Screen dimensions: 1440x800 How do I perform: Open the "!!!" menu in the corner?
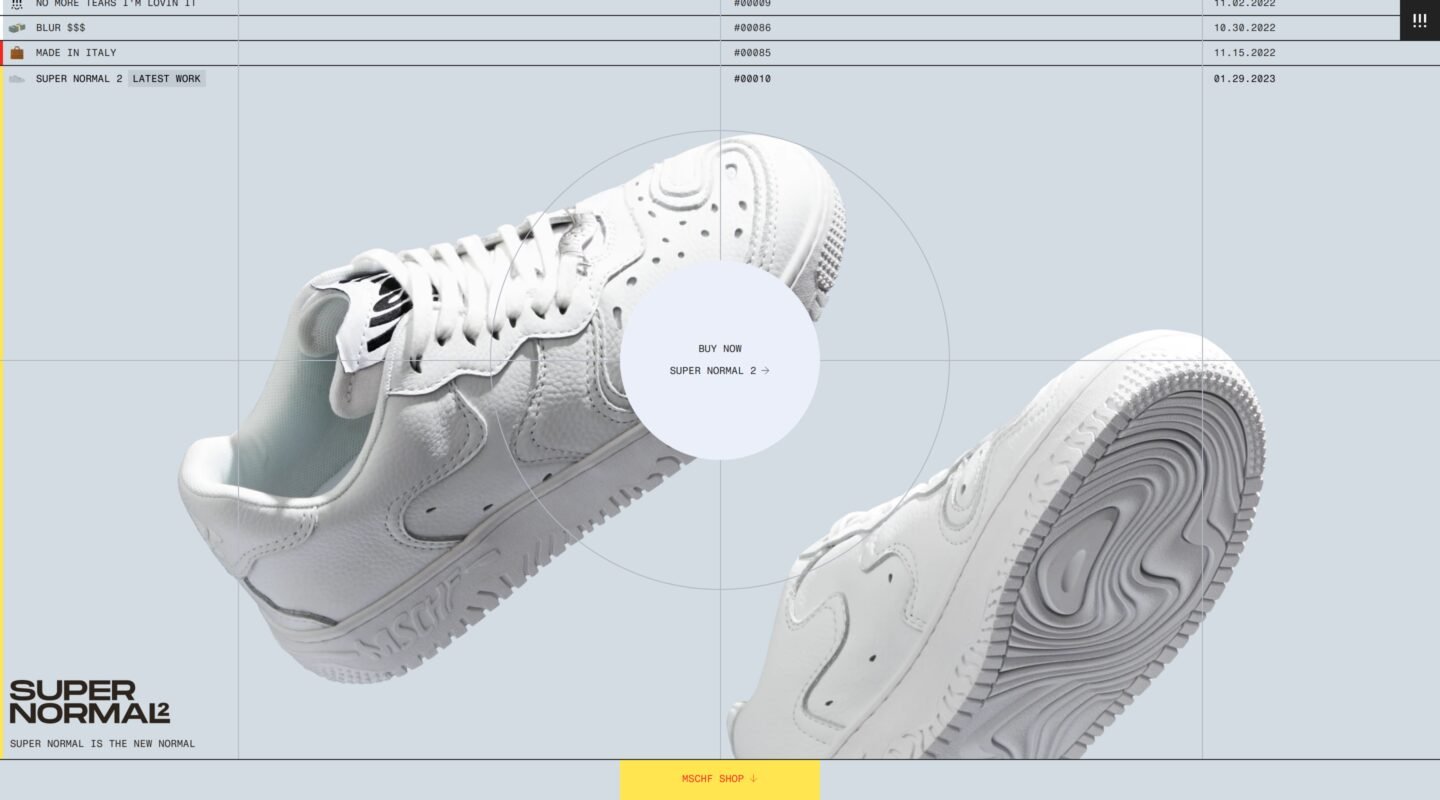[x=1420, y=20]
